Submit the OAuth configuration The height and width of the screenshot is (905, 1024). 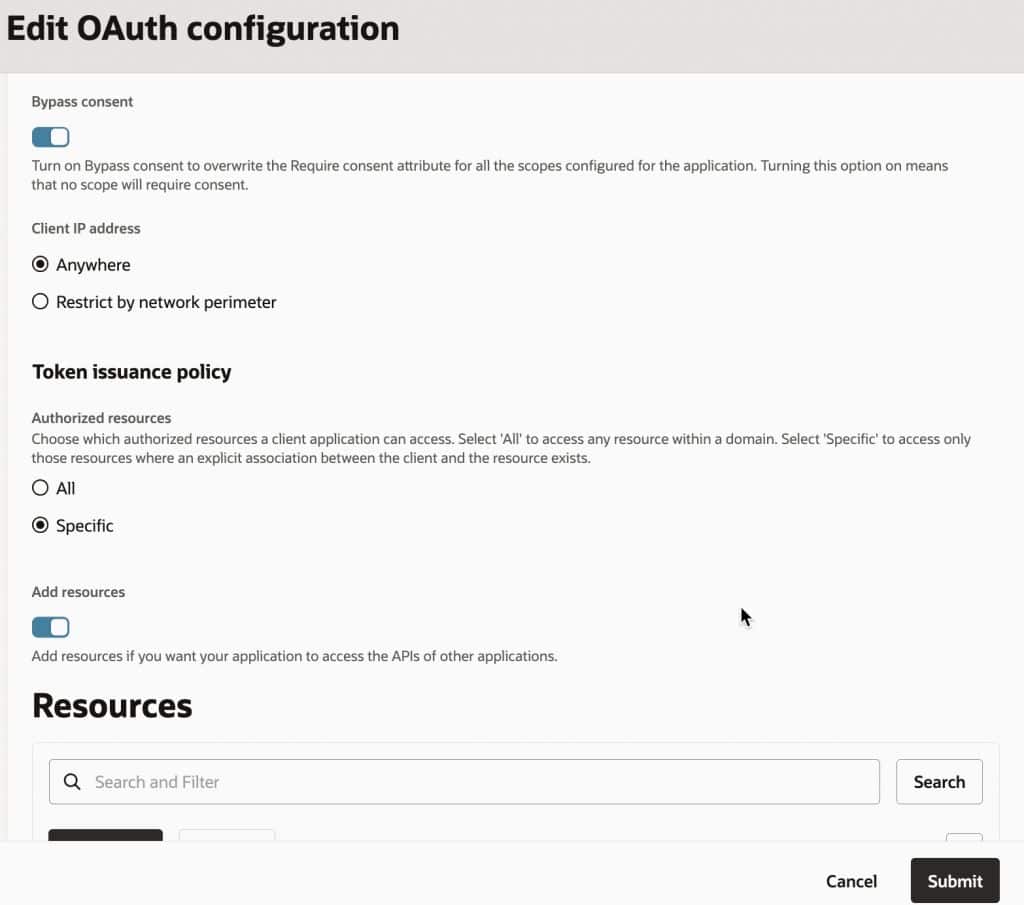pyautogui.click(x=954, y=881)
